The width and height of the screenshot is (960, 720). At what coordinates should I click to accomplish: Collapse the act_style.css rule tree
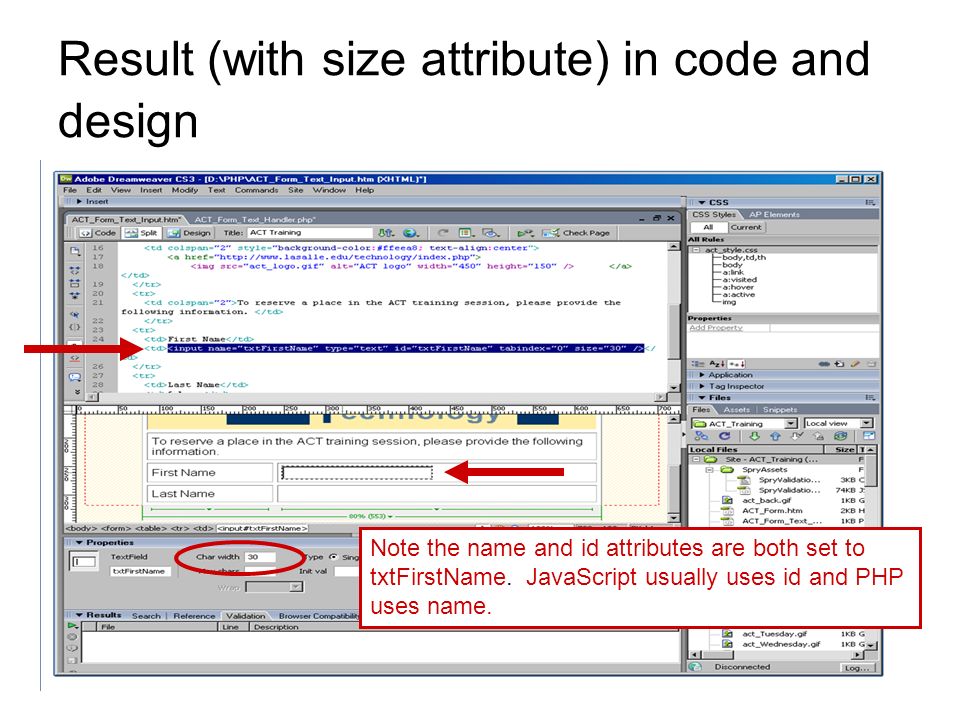(696, 250)
